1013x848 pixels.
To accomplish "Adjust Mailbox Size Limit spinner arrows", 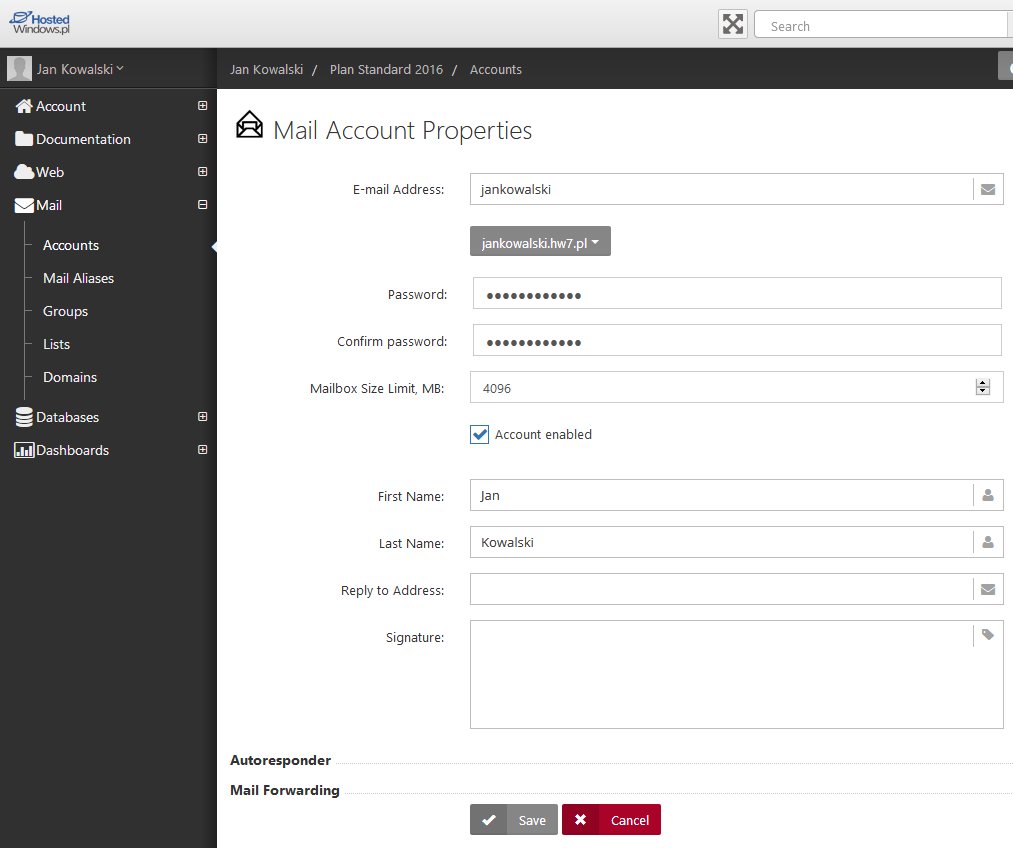I will 983,387.
